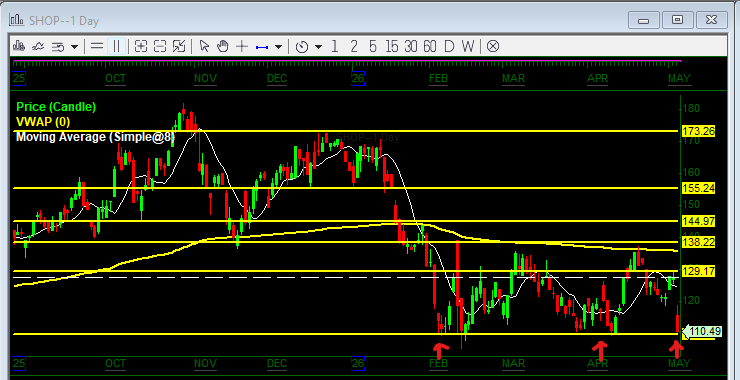Click the top DEC date axis label
This screenshot has width=740, height=380.
277,78
